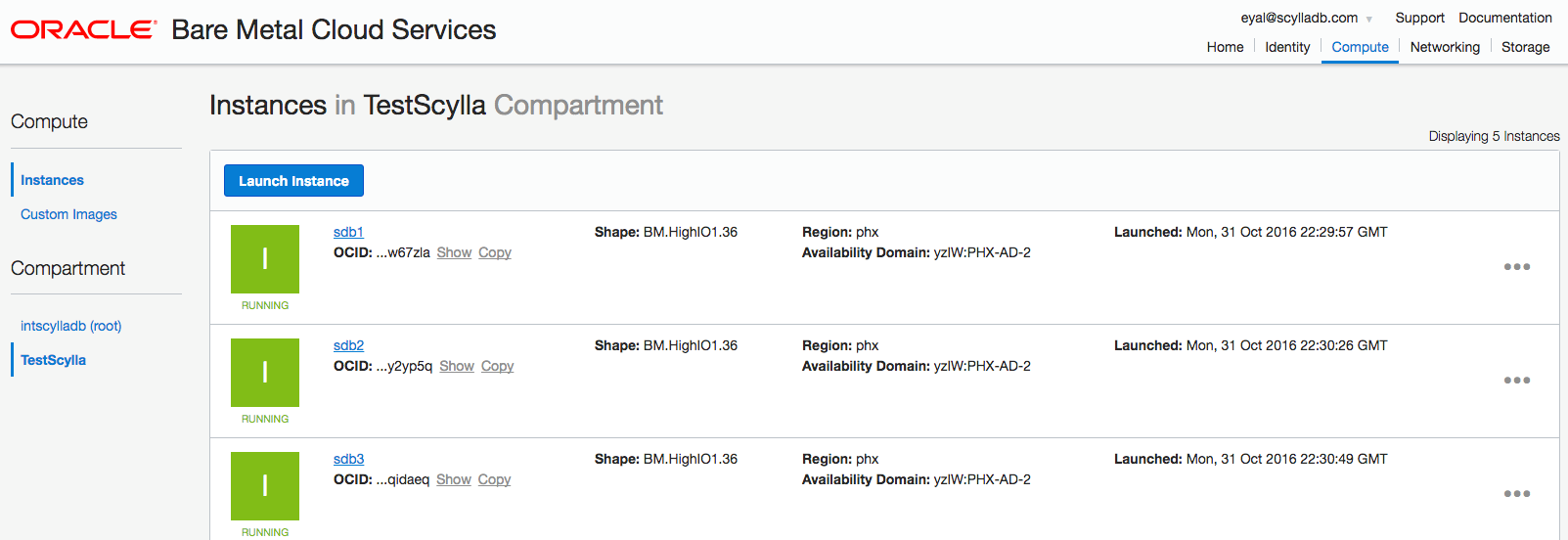1568x540 pixels.
Task: Copy the OCID of sdb1
Action: pyautogui.click(x=494, y=252)
